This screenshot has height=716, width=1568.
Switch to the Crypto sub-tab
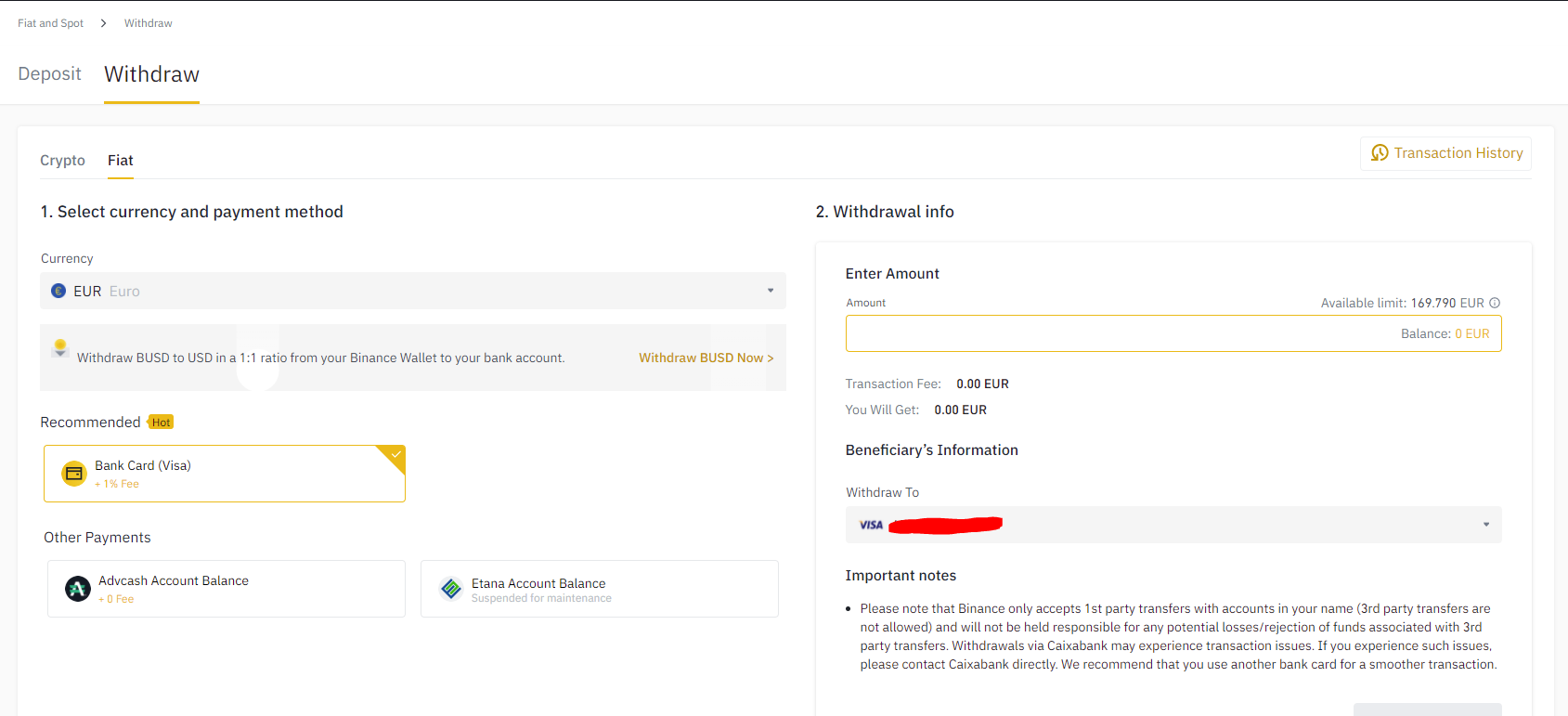tap(62, 161)
